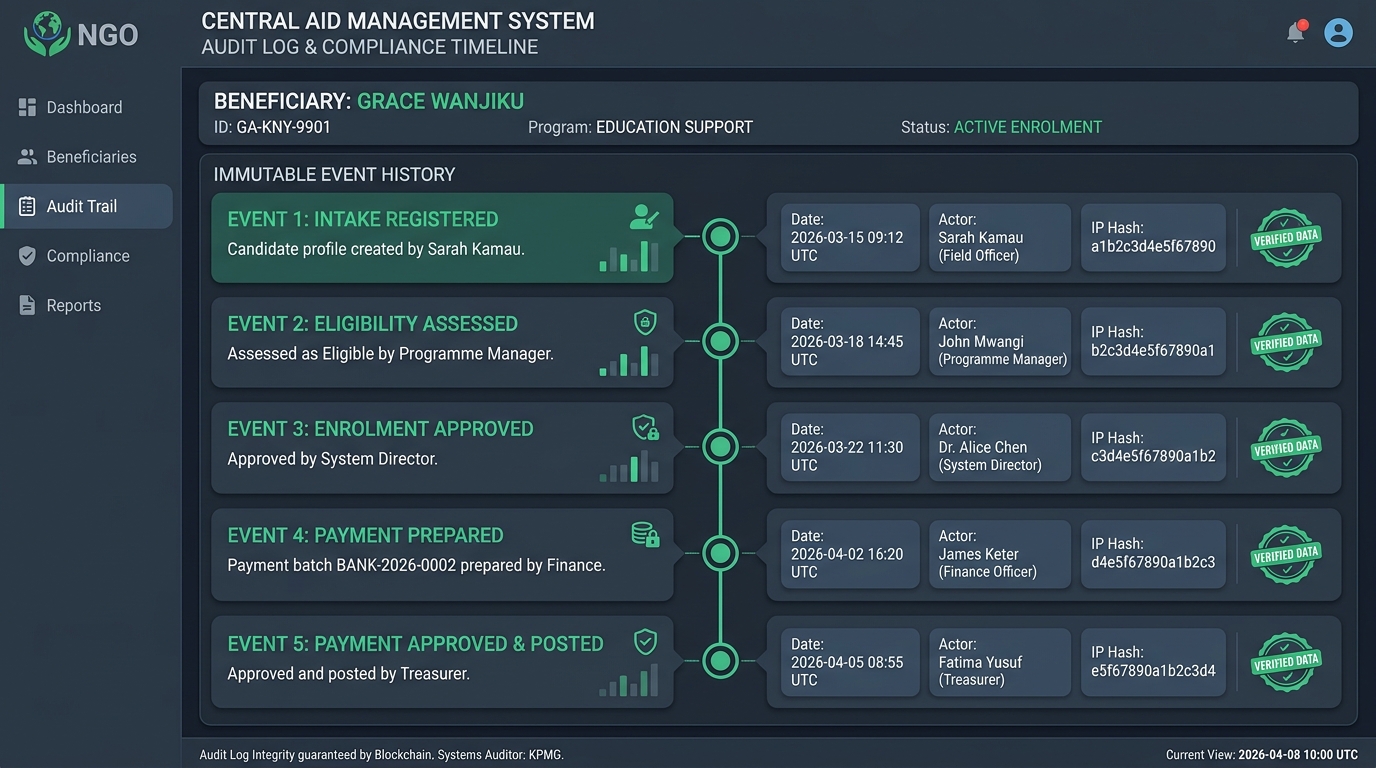Open Dashboard in the sidebar
Viewport: 1376px width, 768px height.
(x=87, y=107)
